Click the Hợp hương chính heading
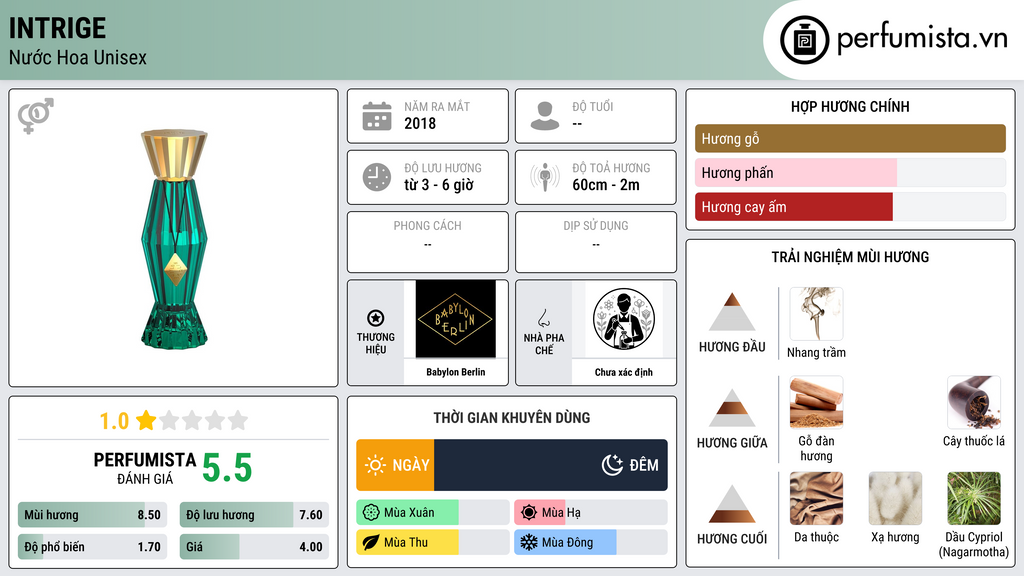1024x576 pixels. pyautogui.click(x=850, y=106)
